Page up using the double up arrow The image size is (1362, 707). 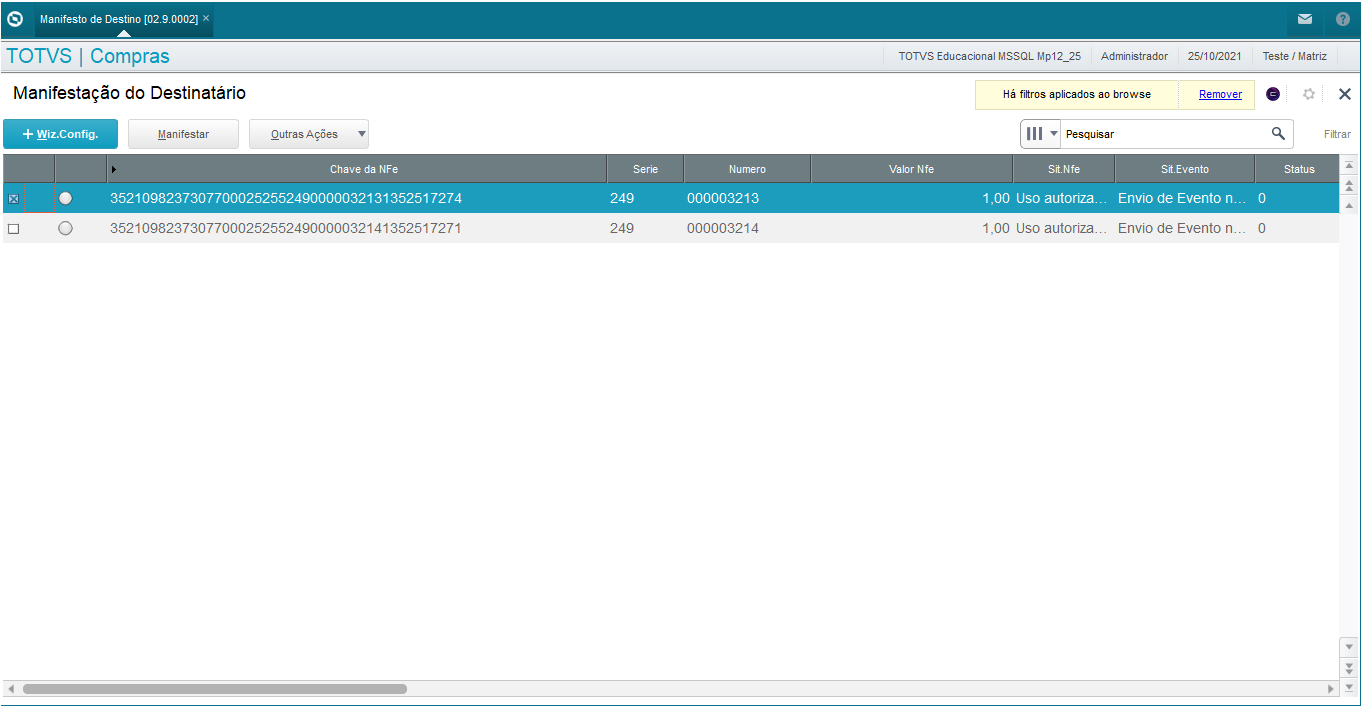(x=1349, y=186)
